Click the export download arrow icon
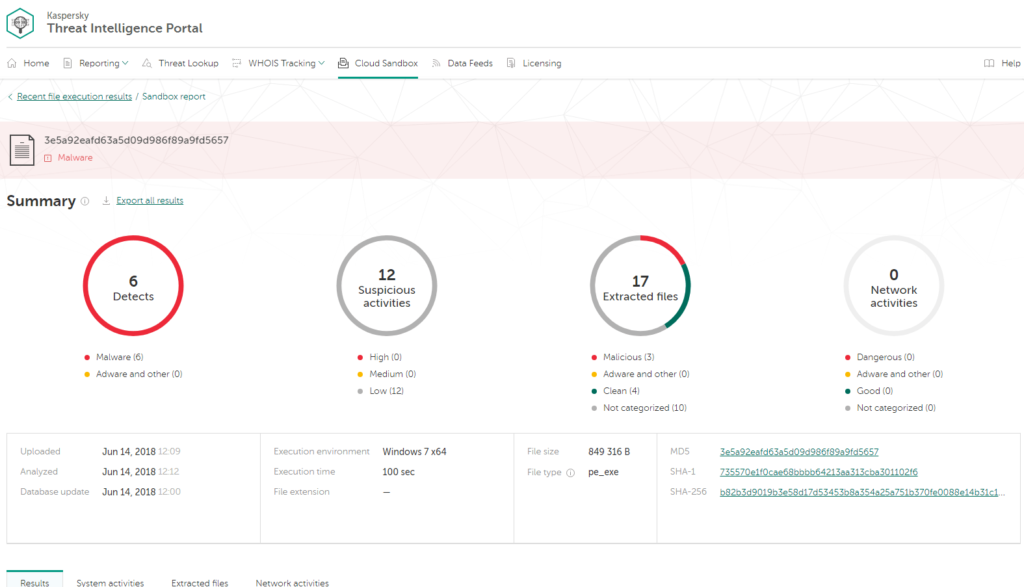The width and height of the screenshot is (1024, 587). click(106, 201)
